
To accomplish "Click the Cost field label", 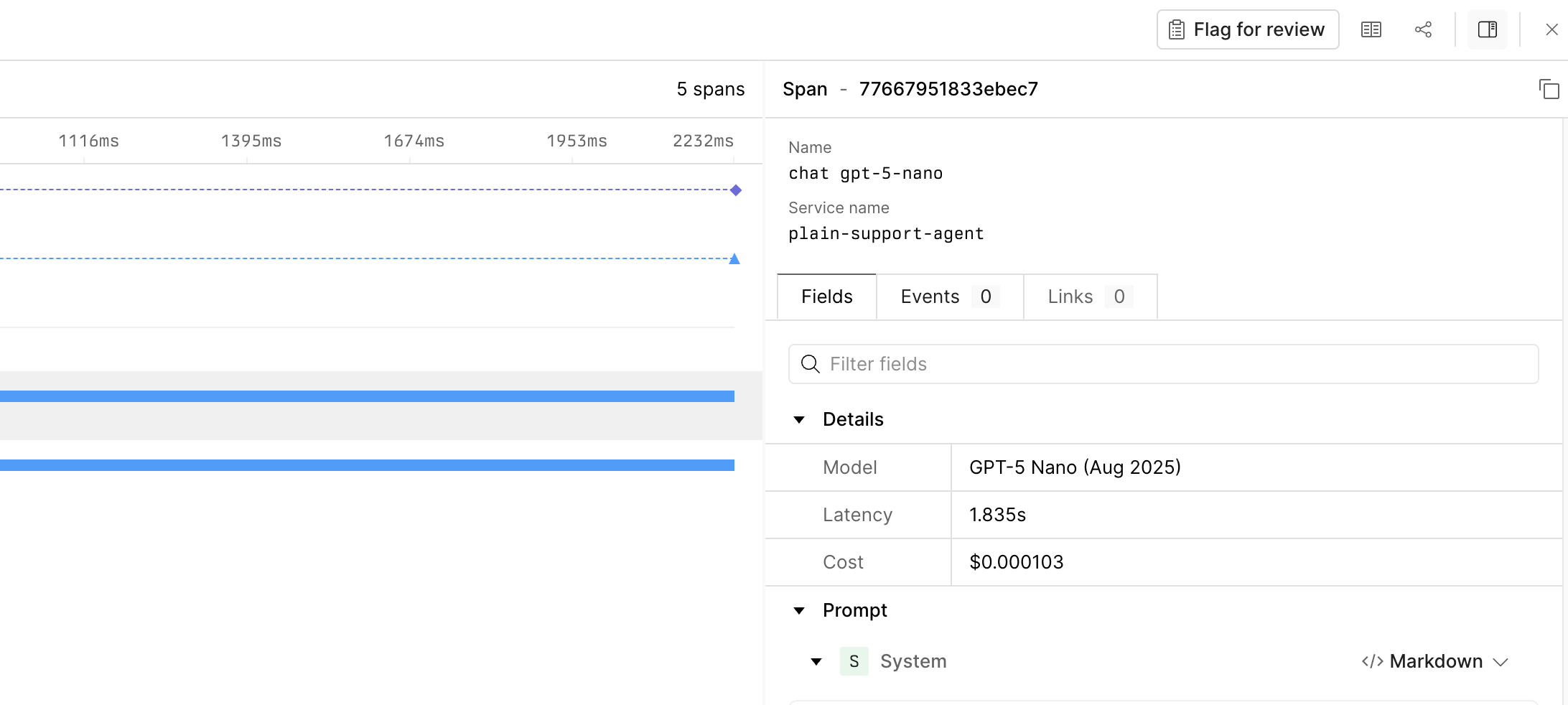I will pyautogui.click(x=843, y=562).
